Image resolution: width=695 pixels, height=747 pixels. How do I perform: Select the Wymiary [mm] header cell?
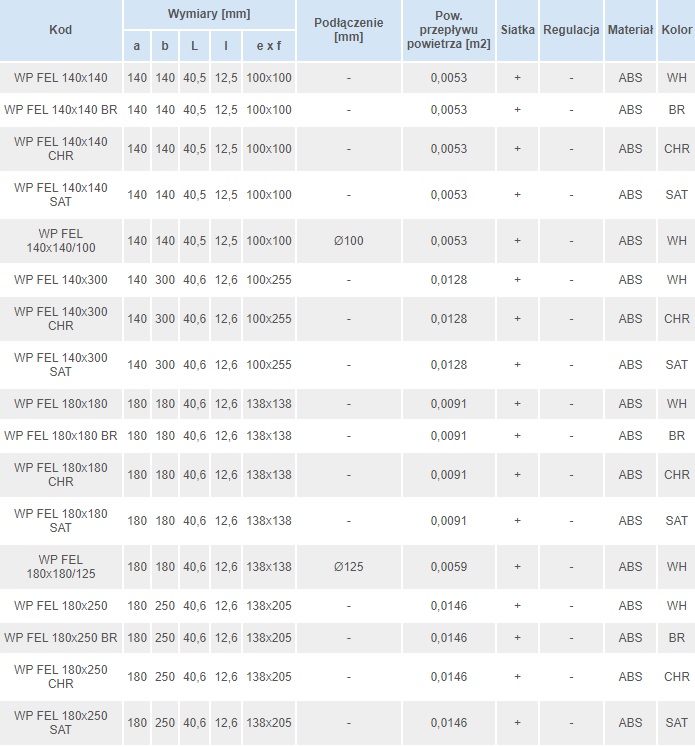click(209, 14)
